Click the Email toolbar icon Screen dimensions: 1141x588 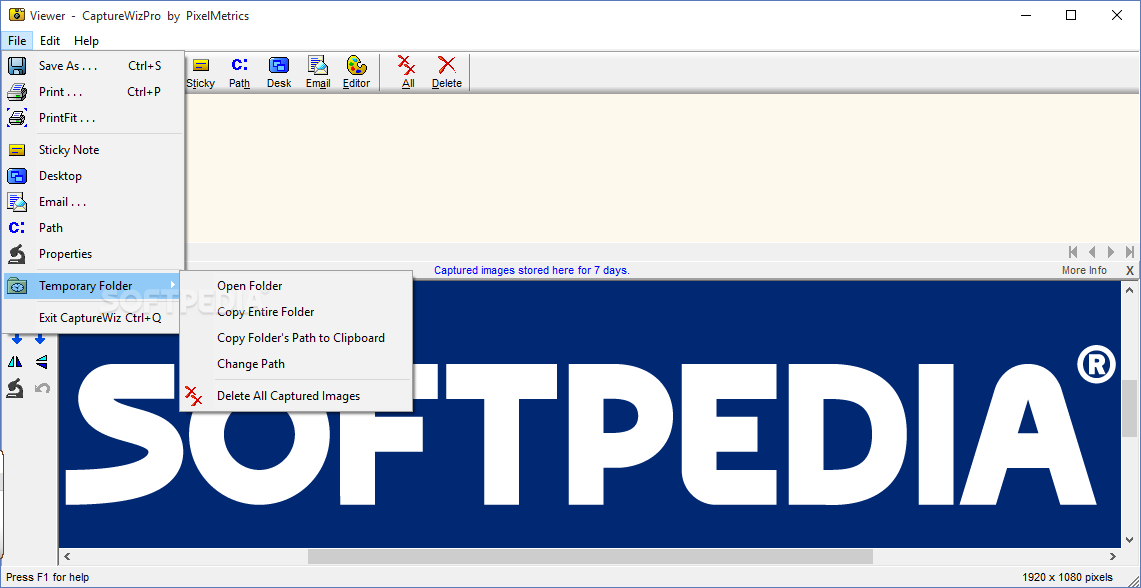pyautogui.click(x=318, y=72)
